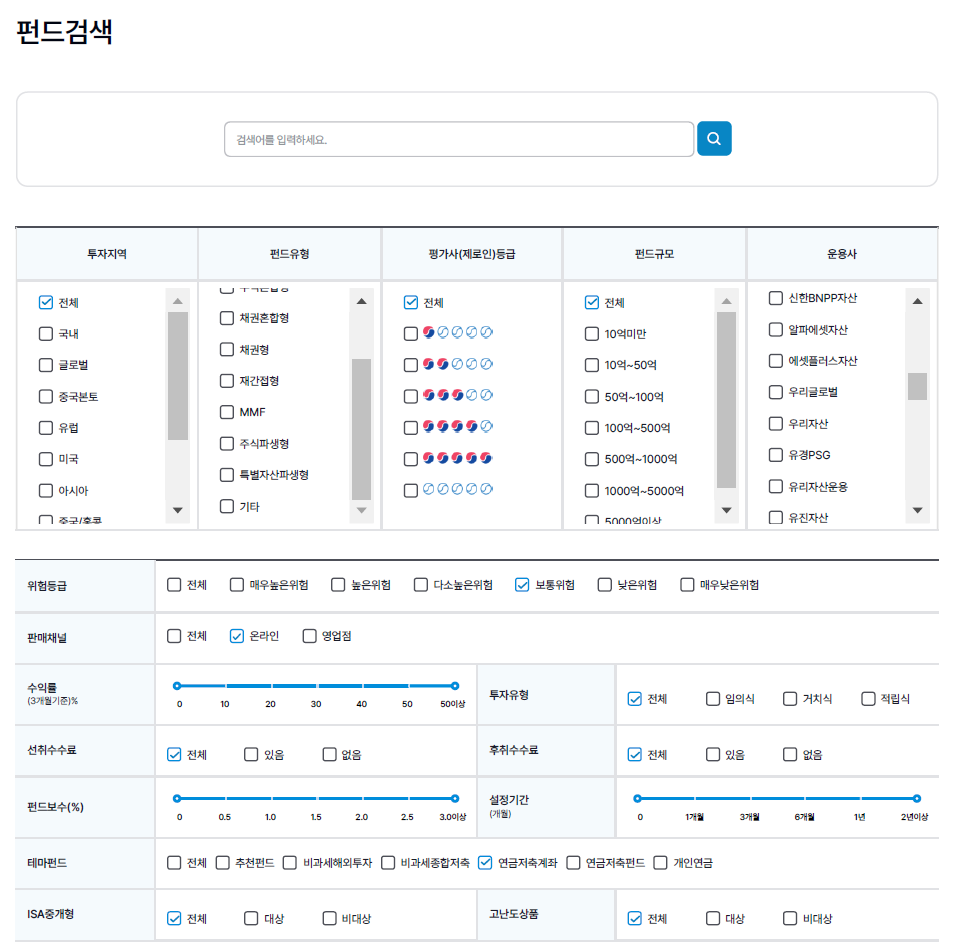
Task: Check 없음 for 후취수수료
Action: [x=790, y=755]
